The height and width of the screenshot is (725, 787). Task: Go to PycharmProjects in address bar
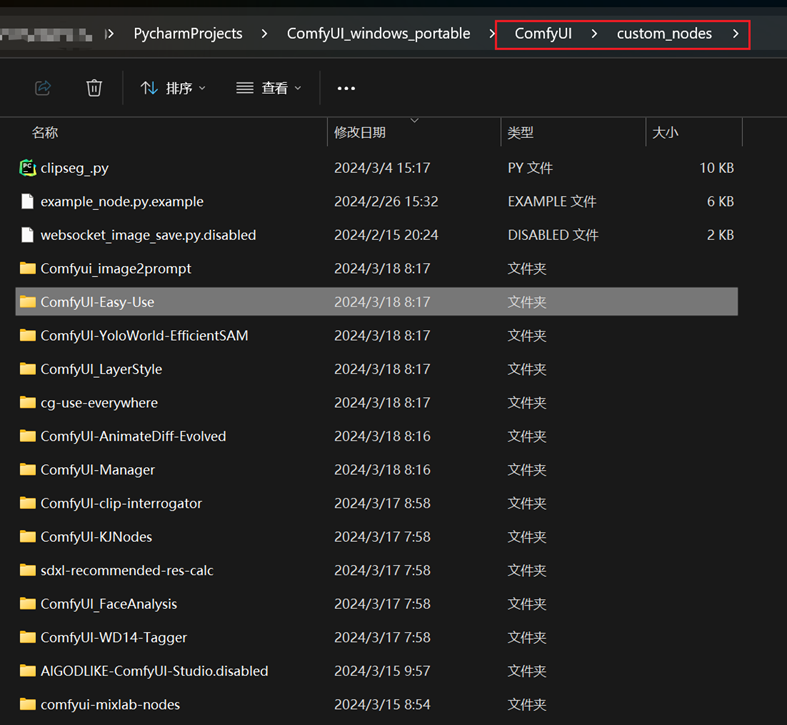click(x=188, y=34)
